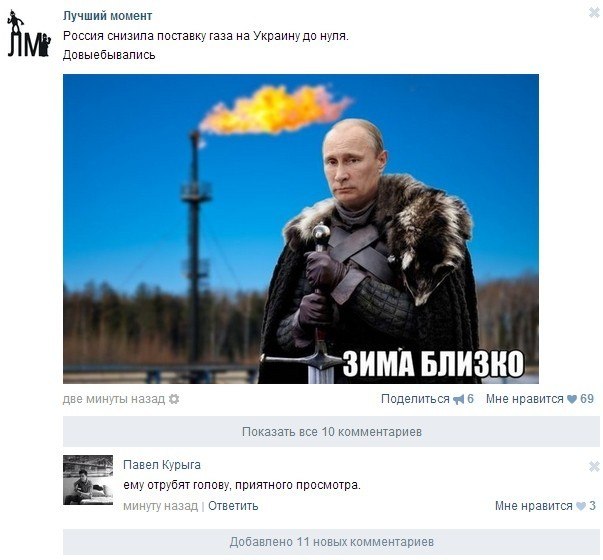Load Добавлено 11 новых комментариев bar
Screen dimensions: 603x560
pyautogui.click(x=331, y=542)
